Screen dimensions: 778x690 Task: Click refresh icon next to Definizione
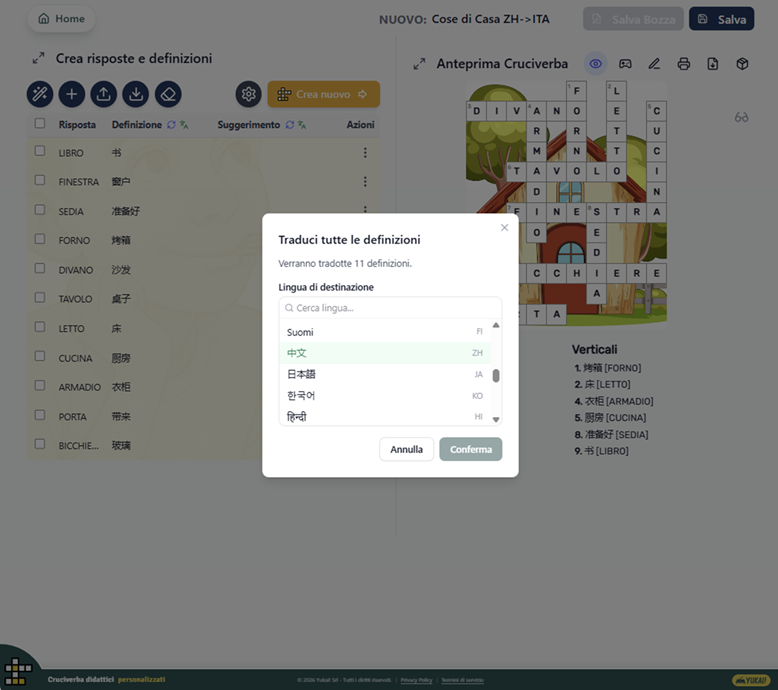pos(171,125)
